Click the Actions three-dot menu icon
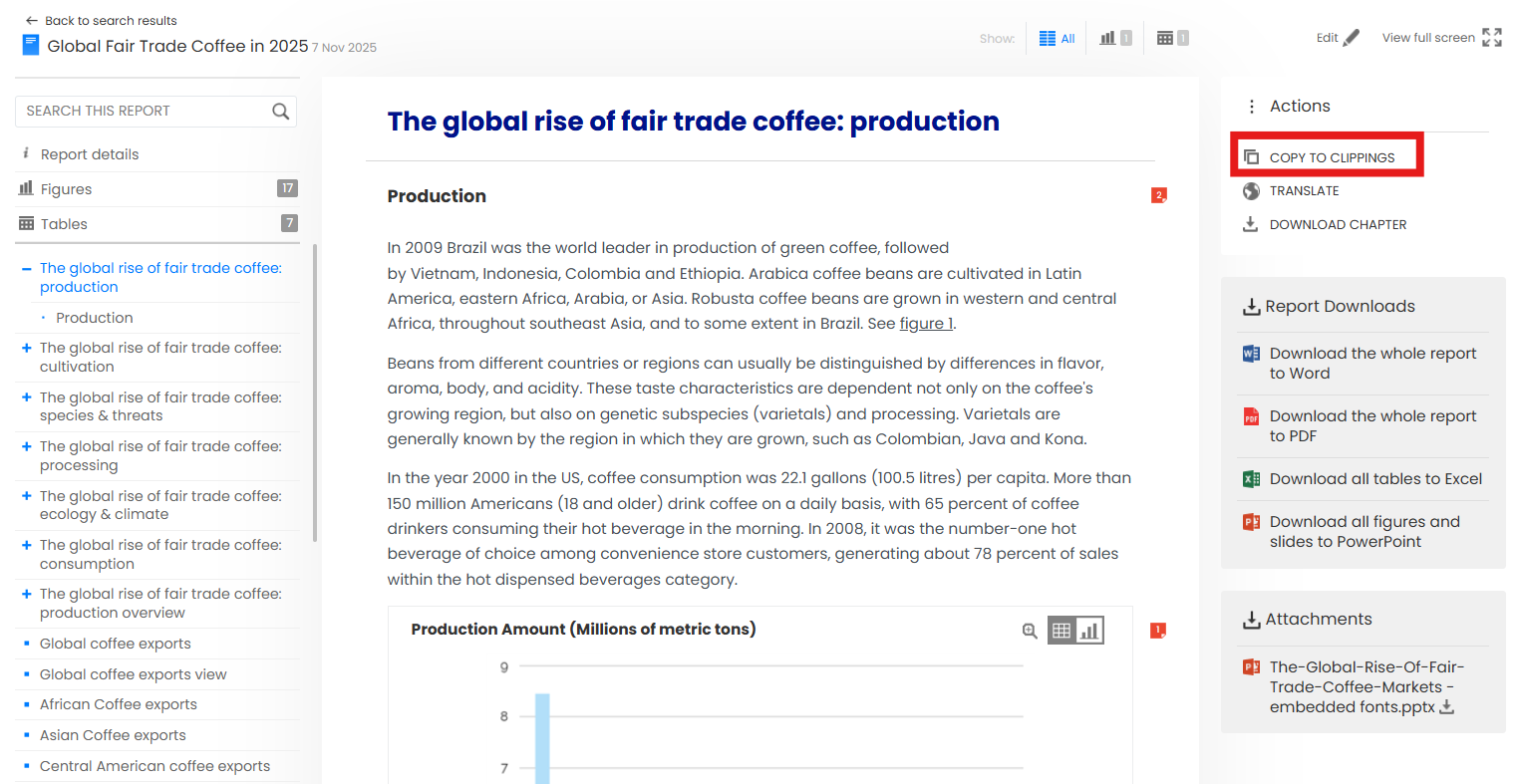Screen dimensions: 1519x784 tap(1252, 107)
